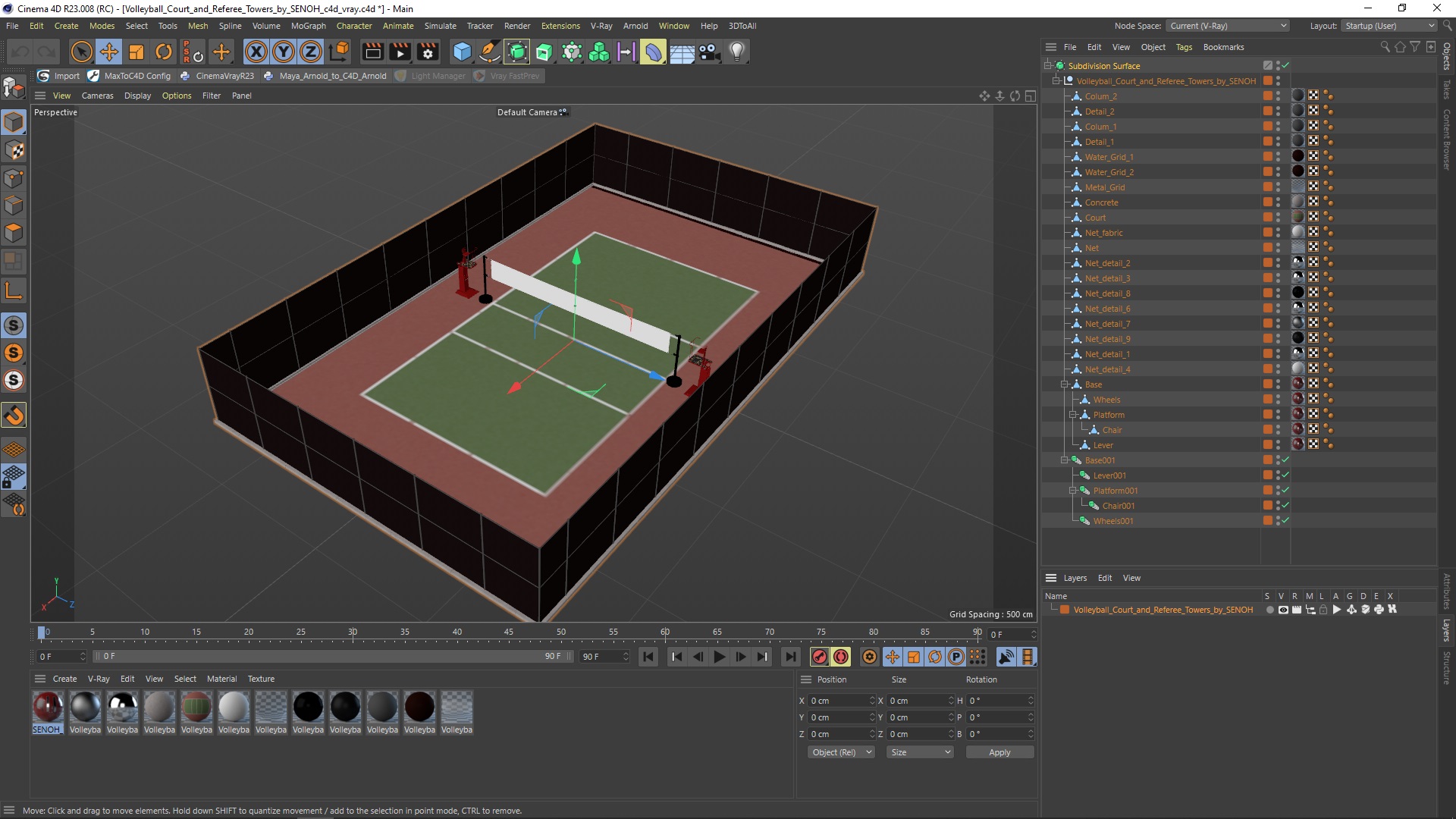Viewport: 1456px width, 819px height.
Task: Add a Subdivision Surface generator
Action: 517,52
